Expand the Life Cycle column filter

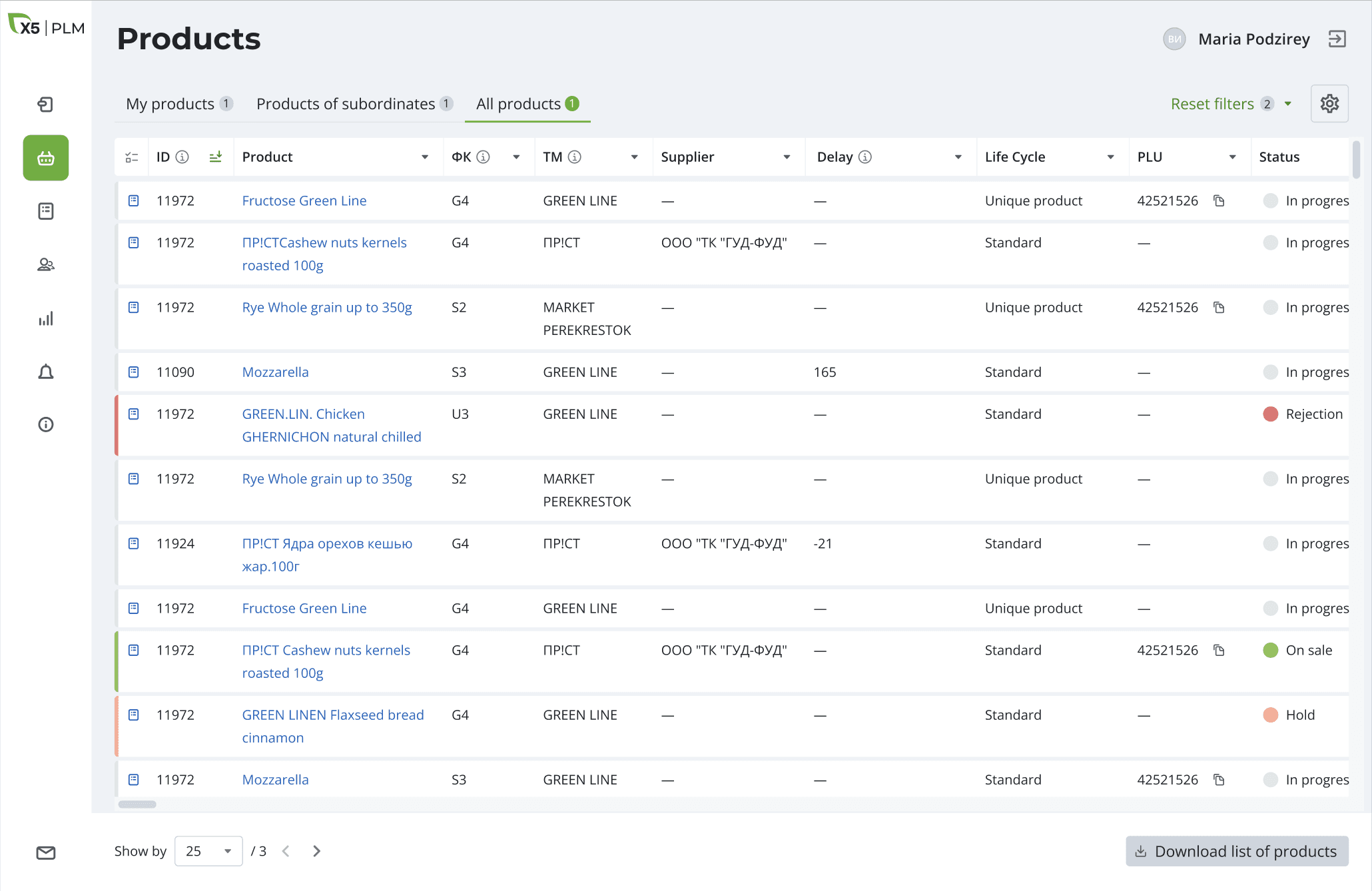click(x=1110, y=157)
